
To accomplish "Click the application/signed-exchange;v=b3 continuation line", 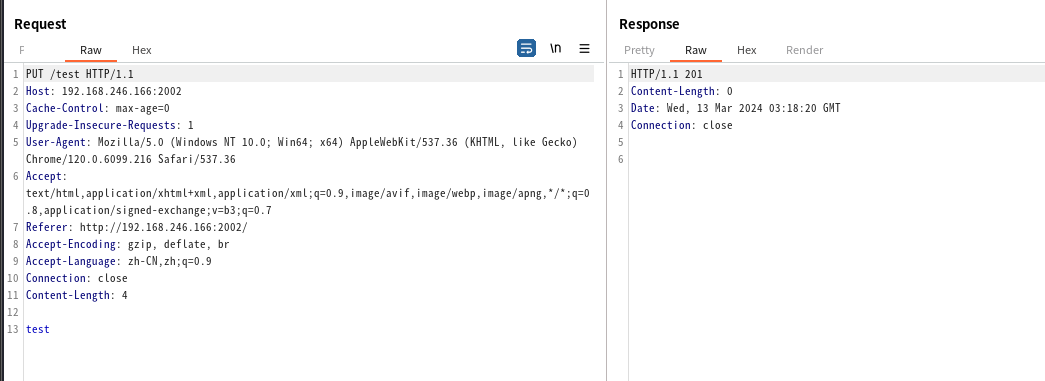I will [x=149, y=210].
